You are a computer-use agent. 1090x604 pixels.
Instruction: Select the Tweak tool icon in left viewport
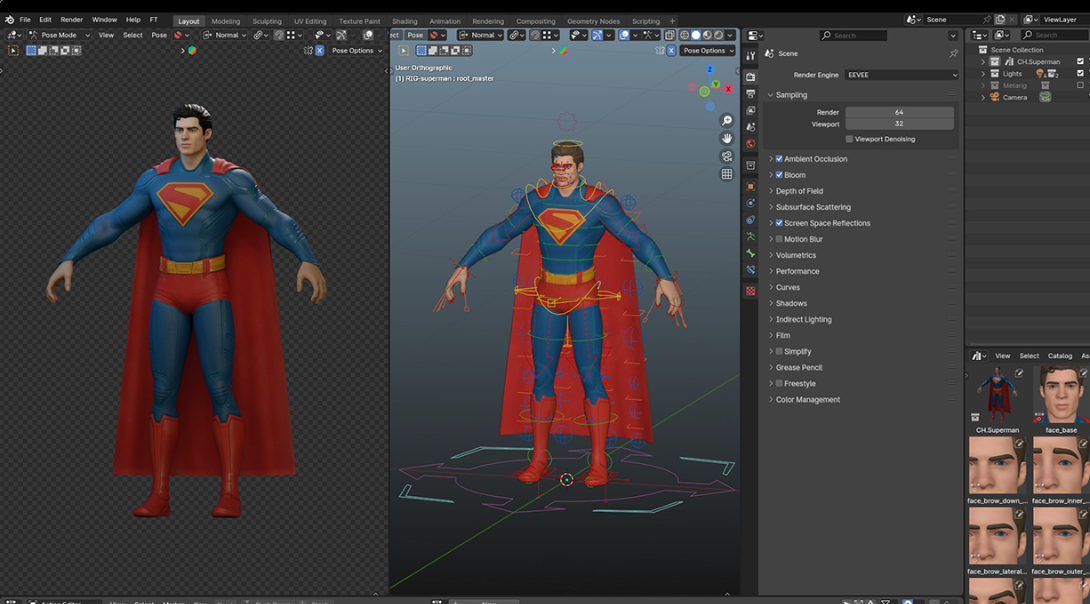point(13,50)
